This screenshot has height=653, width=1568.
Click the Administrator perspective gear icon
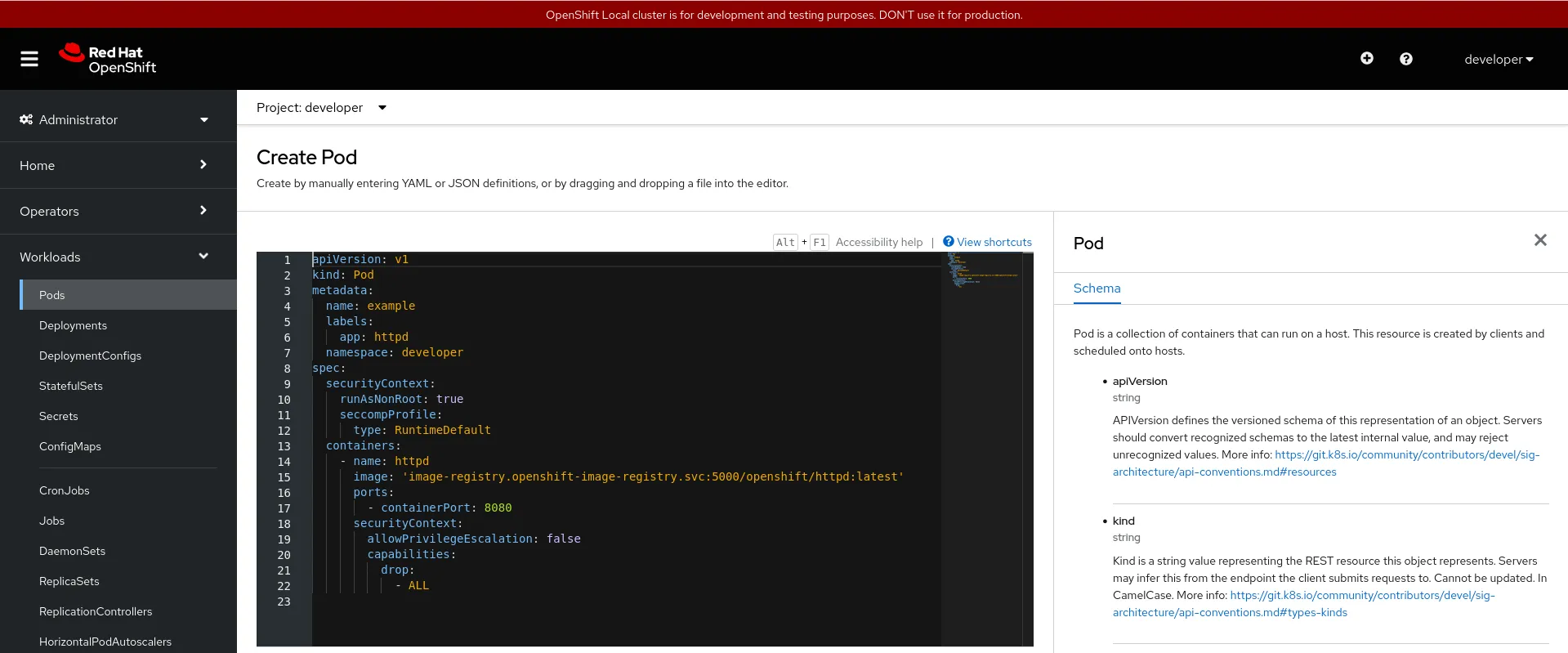pyautogui.click(x=26, y=119)
